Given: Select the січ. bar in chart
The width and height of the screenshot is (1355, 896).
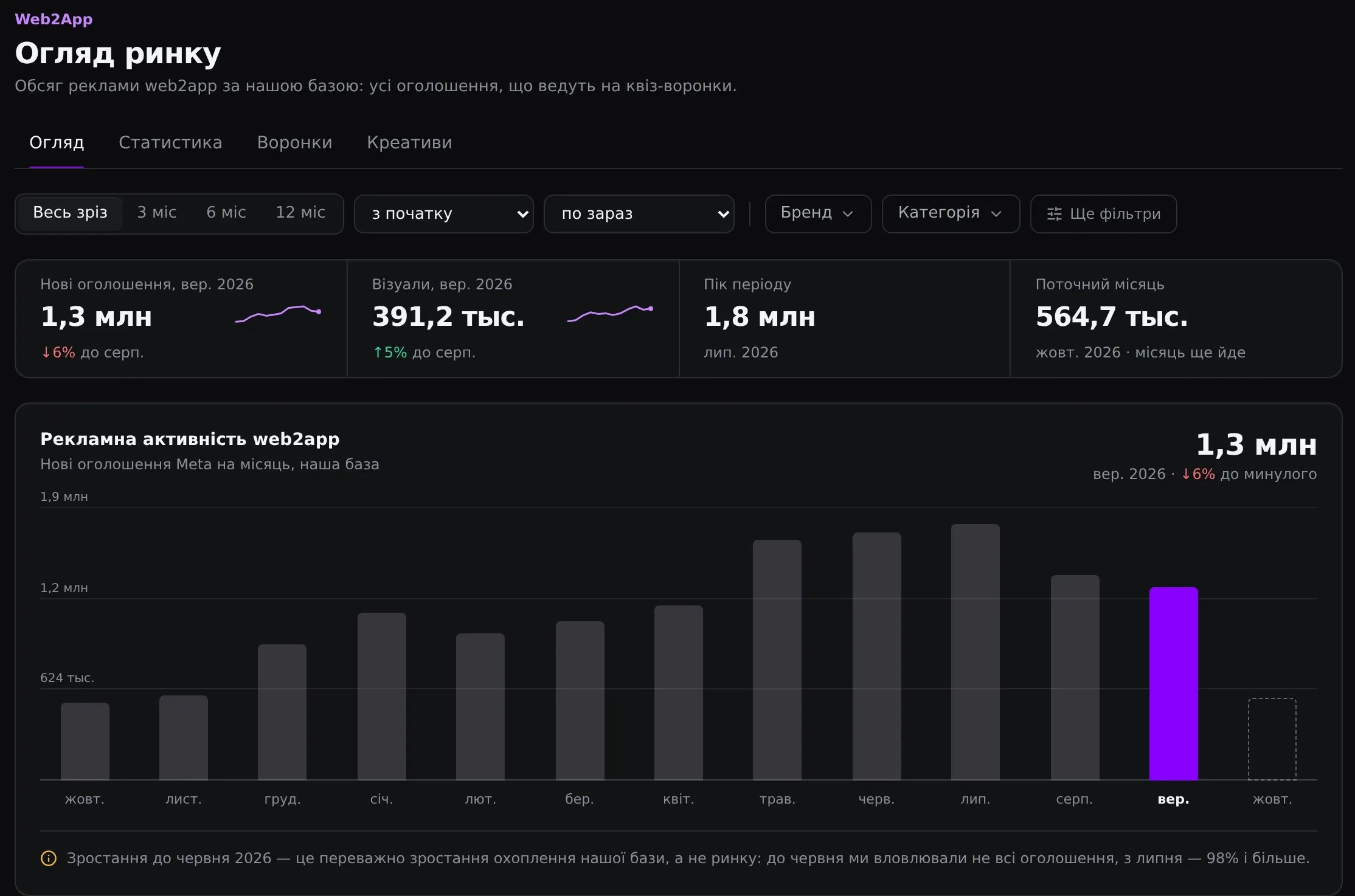Looking at the screenshot, I should 381,696.
